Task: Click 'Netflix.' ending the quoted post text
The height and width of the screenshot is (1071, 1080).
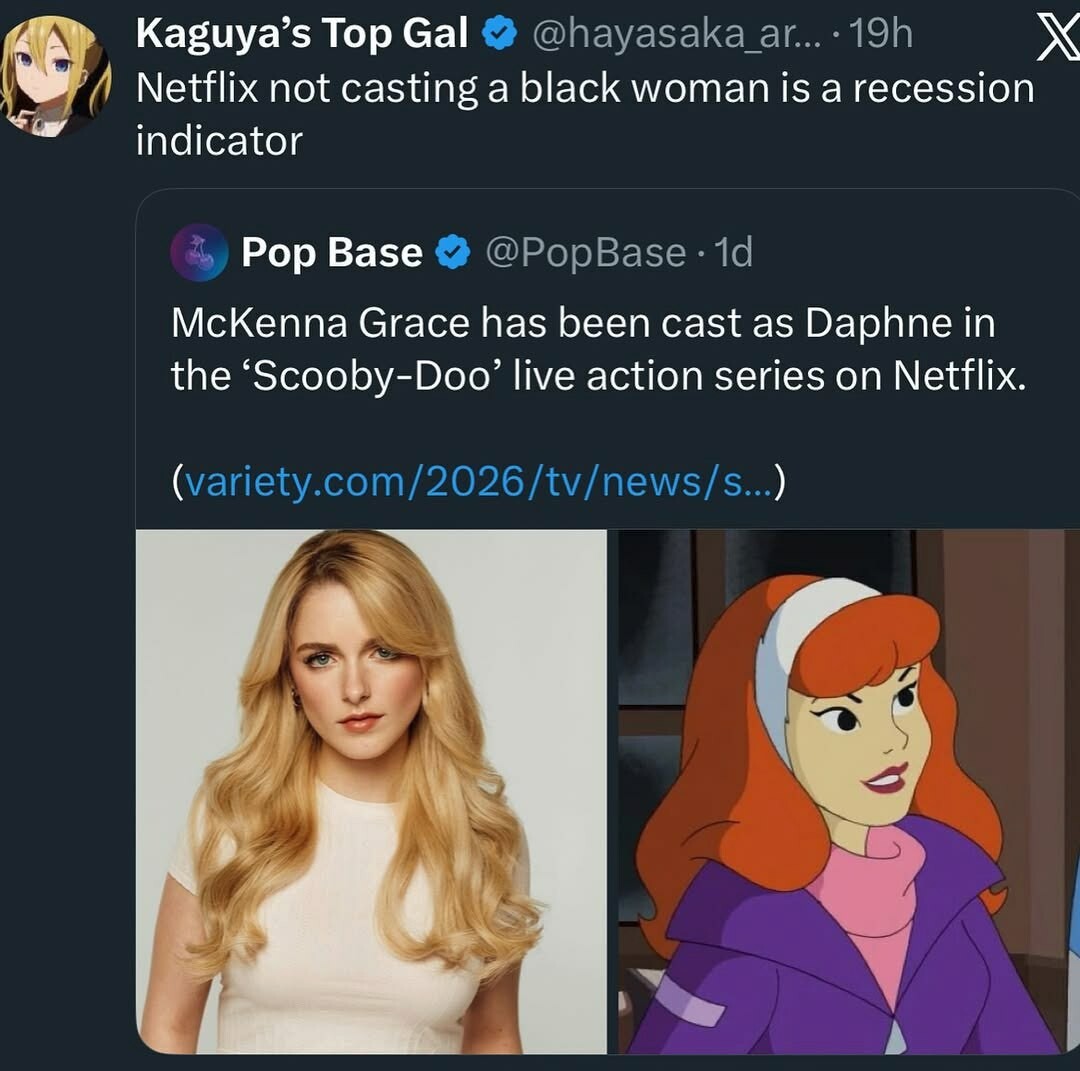Action: pyautogui.click(x=958, y=376)
